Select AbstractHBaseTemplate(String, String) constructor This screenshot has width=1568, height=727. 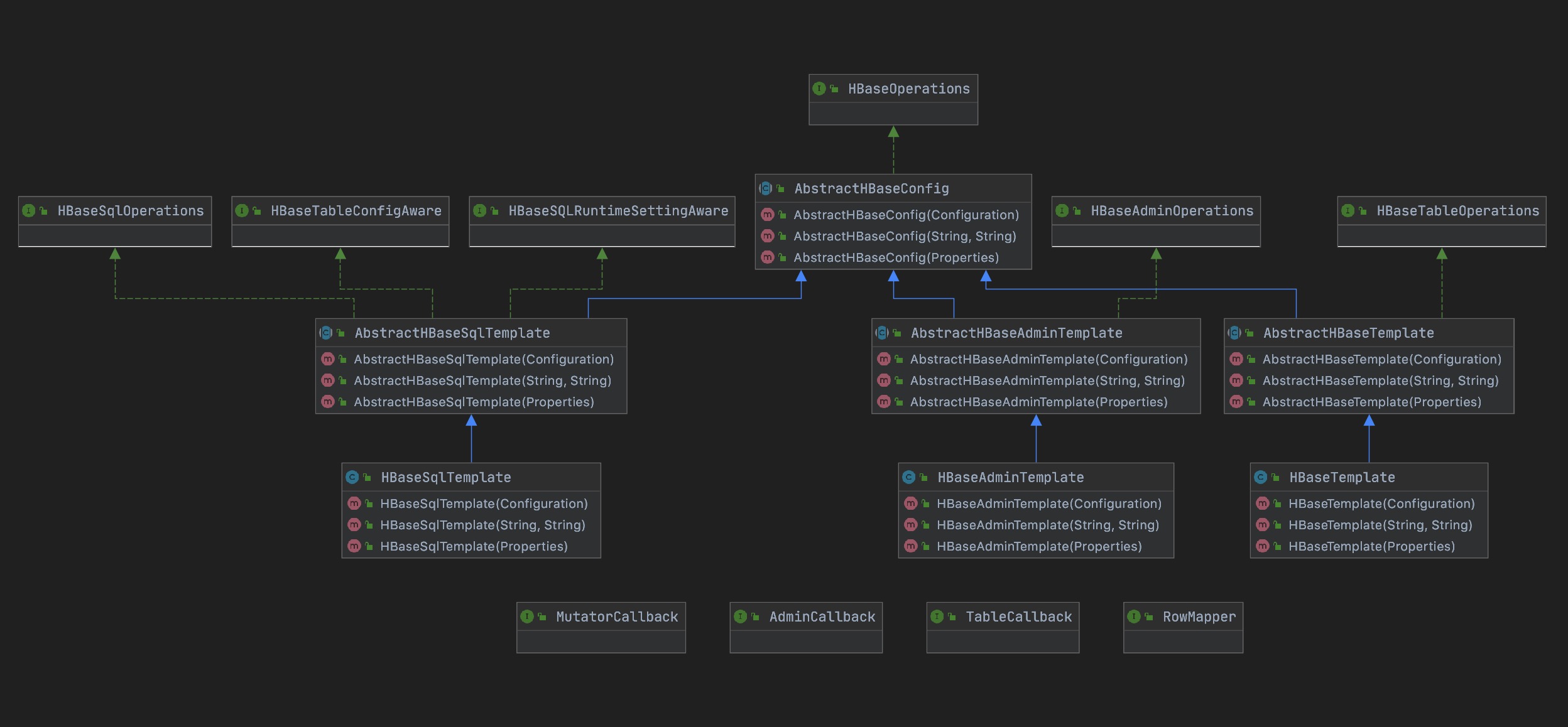pos(1380,380)
